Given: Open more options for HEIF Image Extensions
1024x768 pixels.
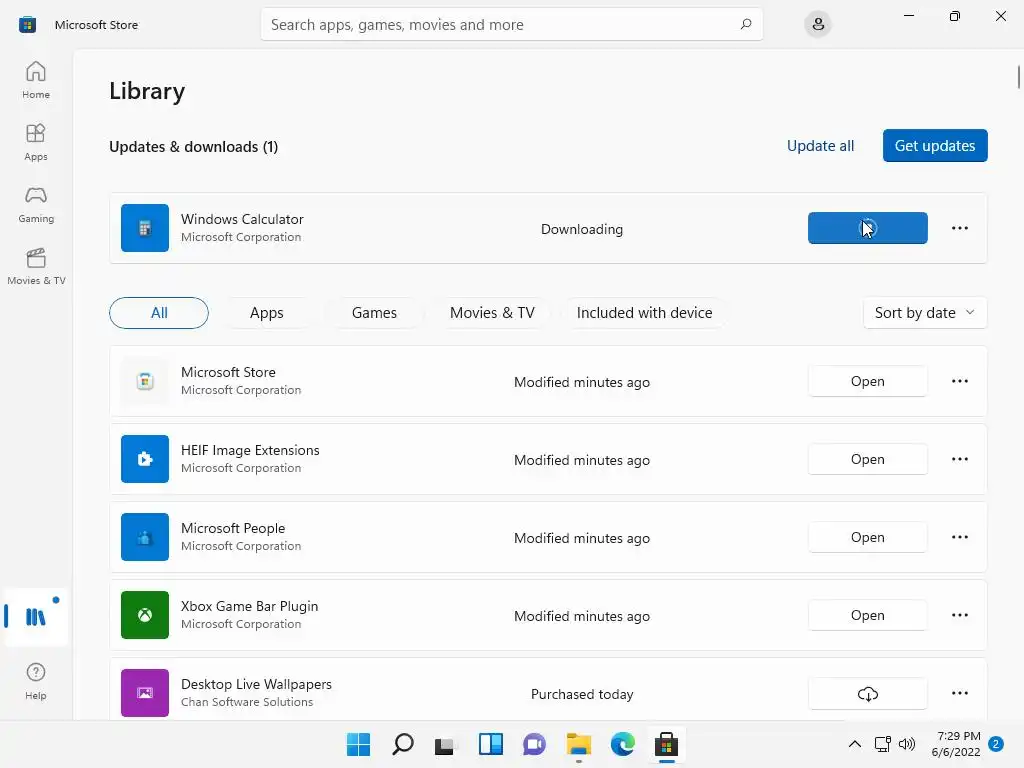Looking at the screenshot, I should (x=959, y=459).
